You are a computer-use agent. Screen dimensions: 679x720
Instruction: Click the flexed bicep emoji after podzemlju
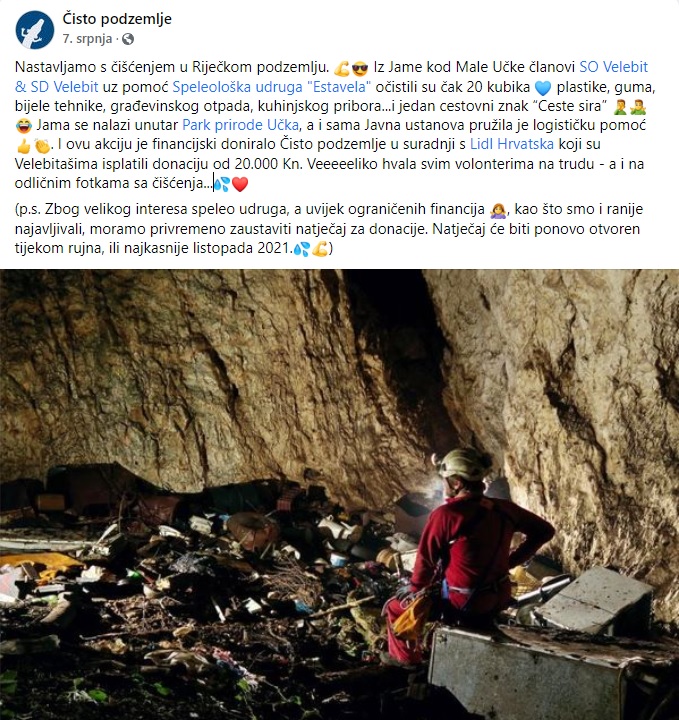(342, 68)
